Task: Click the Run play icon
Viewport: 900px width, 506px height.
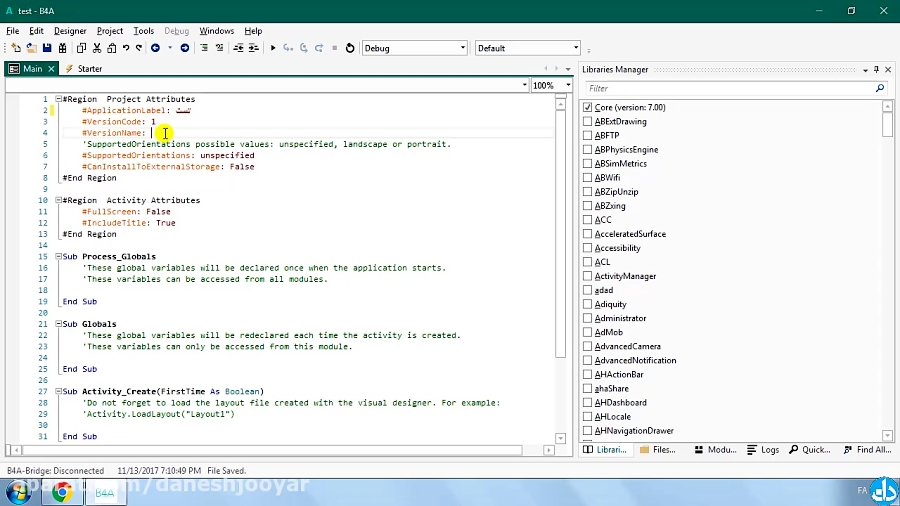Action: [273, 48]
